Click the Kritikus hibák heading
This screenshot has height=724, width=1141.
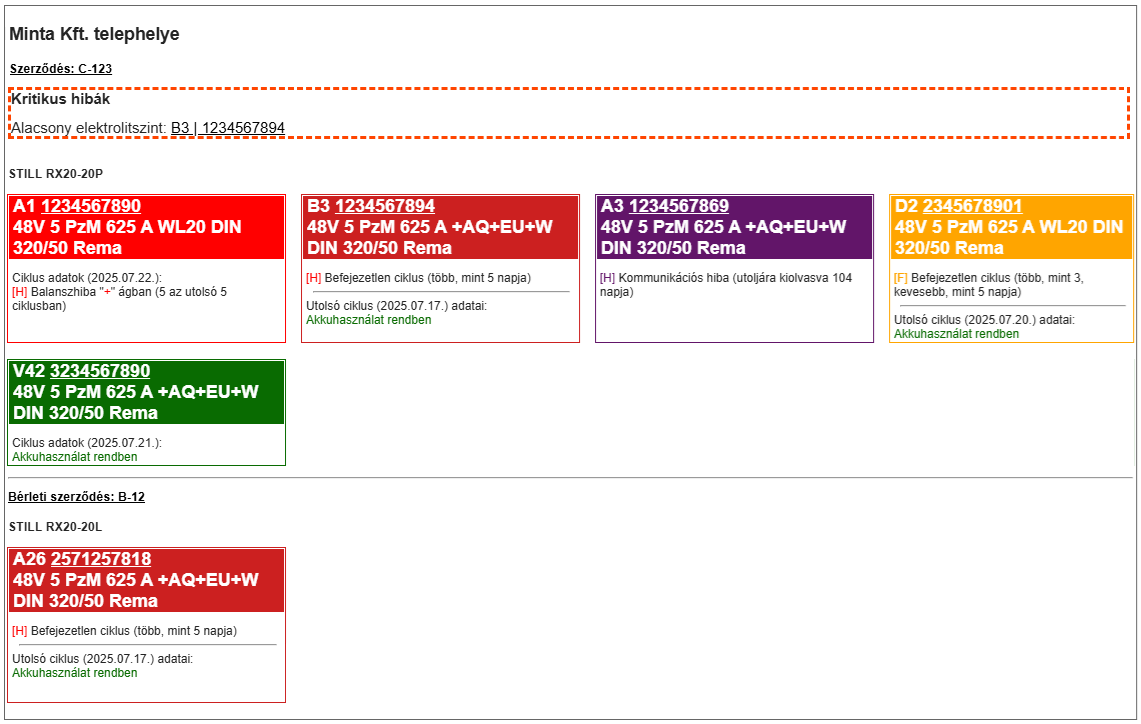[60, 99]
